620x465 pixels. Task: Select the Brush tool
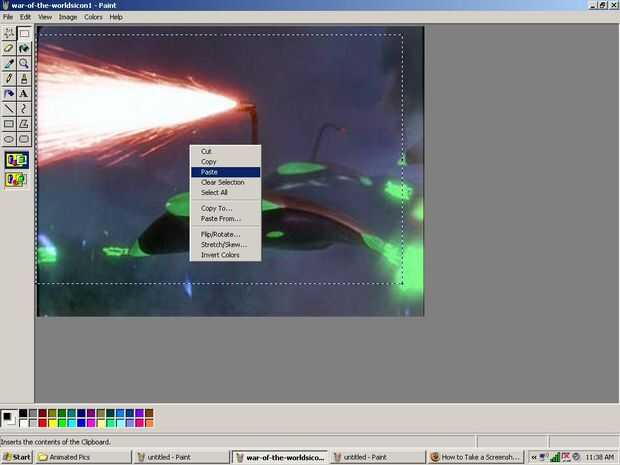[x=24, y=79]
